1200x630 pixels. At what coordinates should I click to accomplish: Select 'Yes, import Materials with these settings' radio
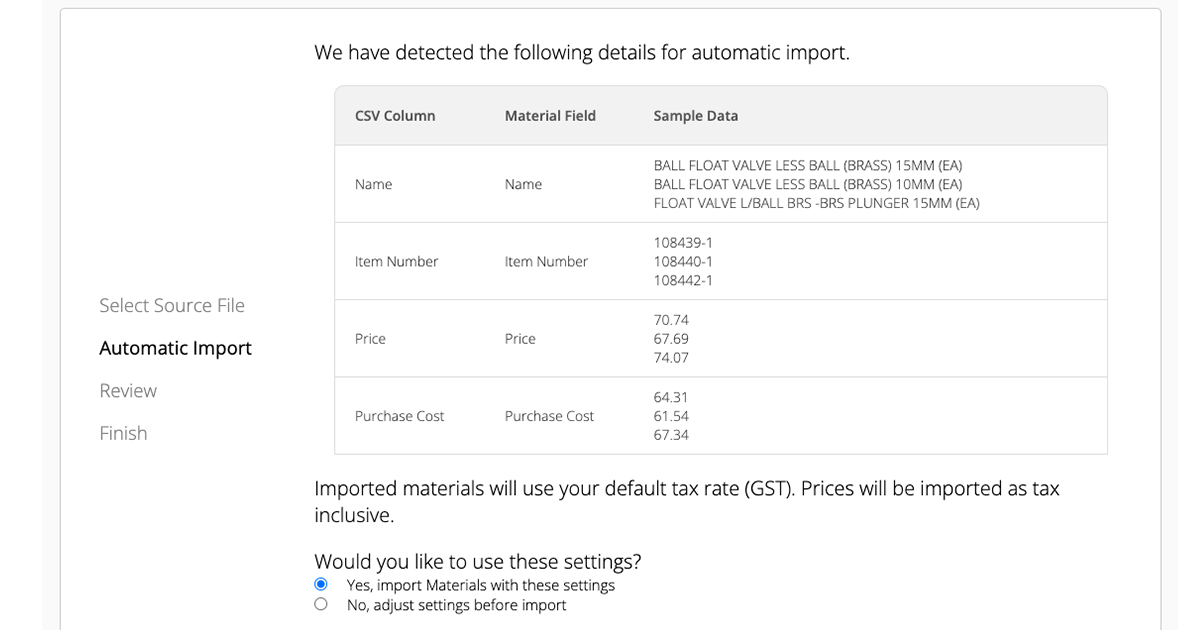click(x=321, y=585)
